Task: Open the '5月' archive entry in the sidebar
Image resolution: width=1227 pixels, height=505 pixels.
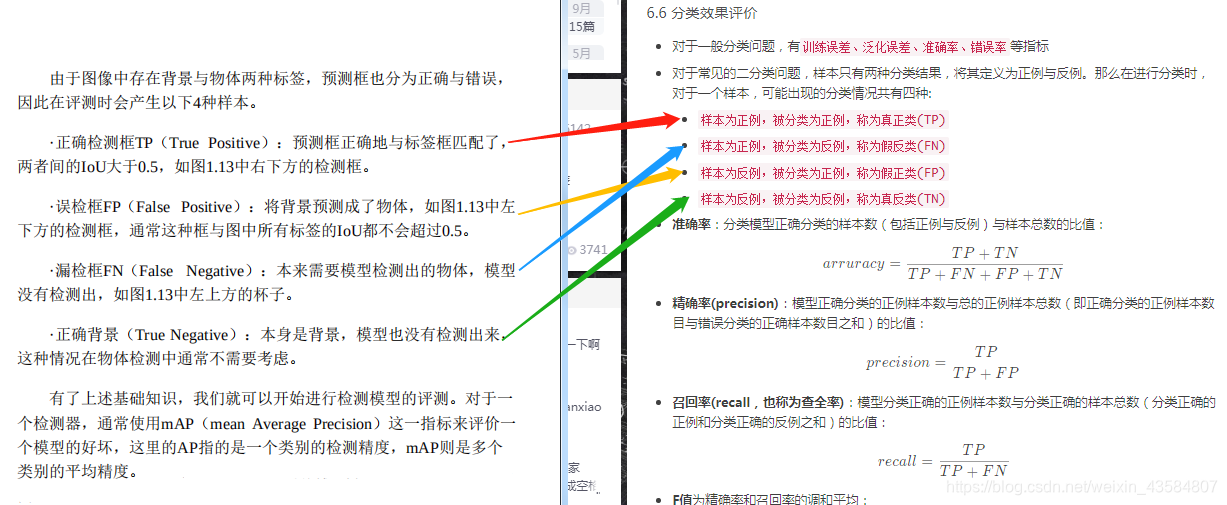Action: tap(581, 53)
